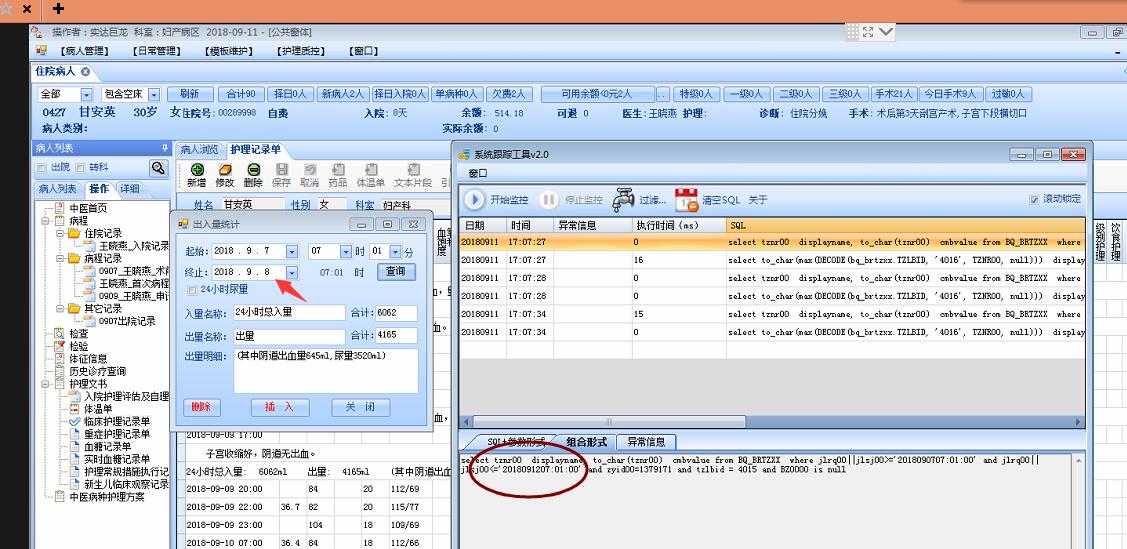Click the 删除 toolbar icon in nursing record
The height and width of the screenshot is (549, 1127).
coord(253,170)
